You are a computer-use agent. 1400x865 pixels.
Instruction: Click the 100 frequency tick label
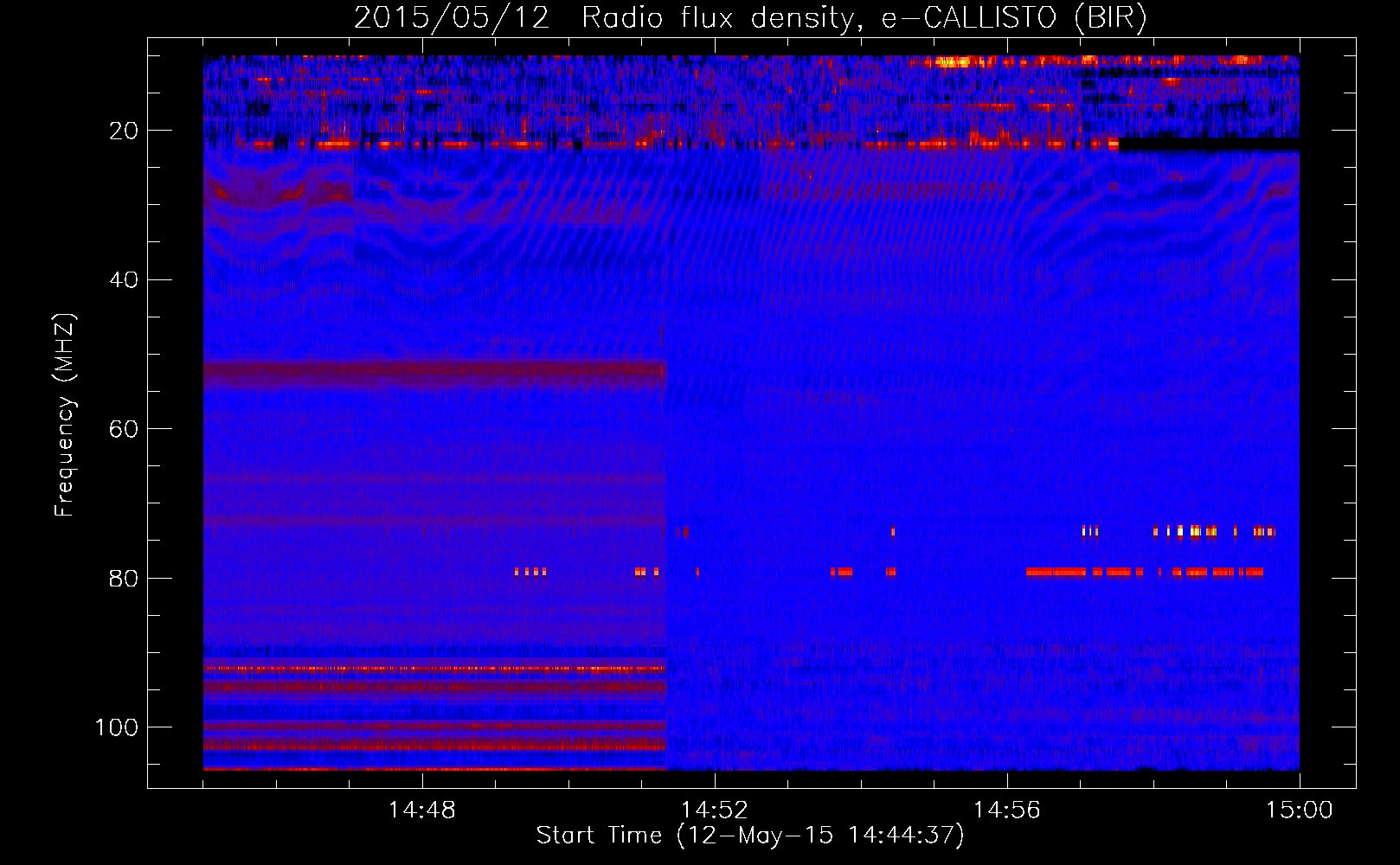pos(117,727)
